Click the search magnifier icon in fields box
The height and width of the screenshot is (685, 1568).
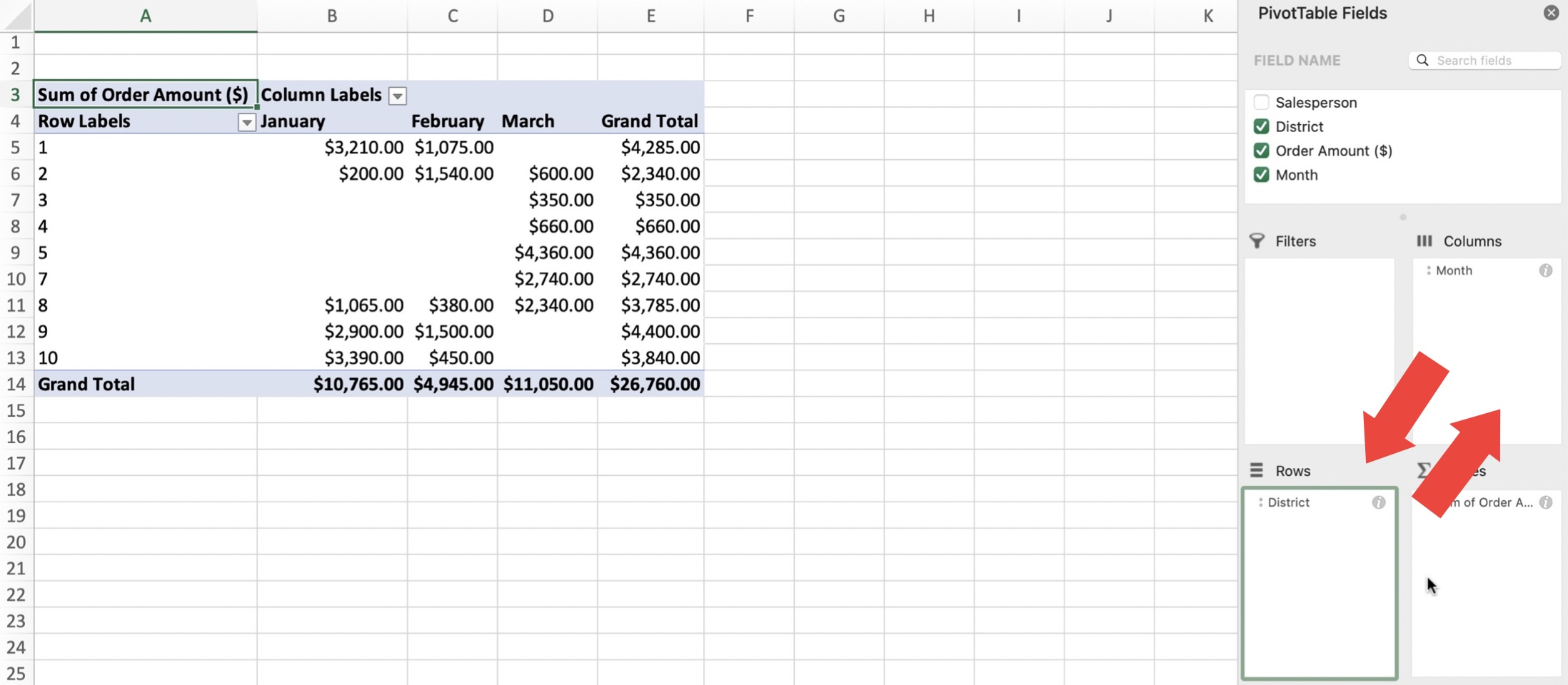pos(1422,61)
